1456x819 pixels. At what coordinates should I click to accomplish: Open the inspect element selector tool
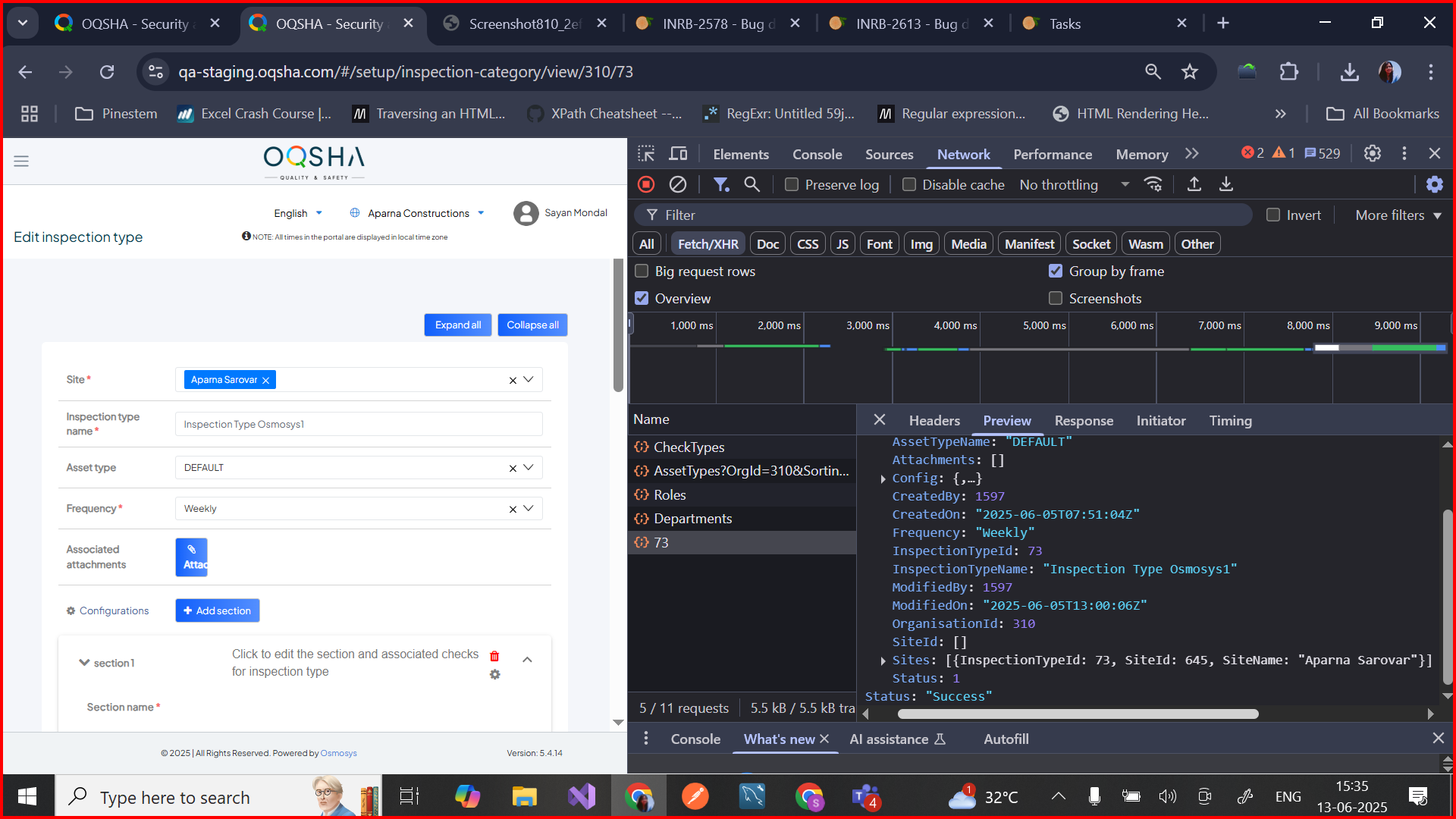click(646, 154)
